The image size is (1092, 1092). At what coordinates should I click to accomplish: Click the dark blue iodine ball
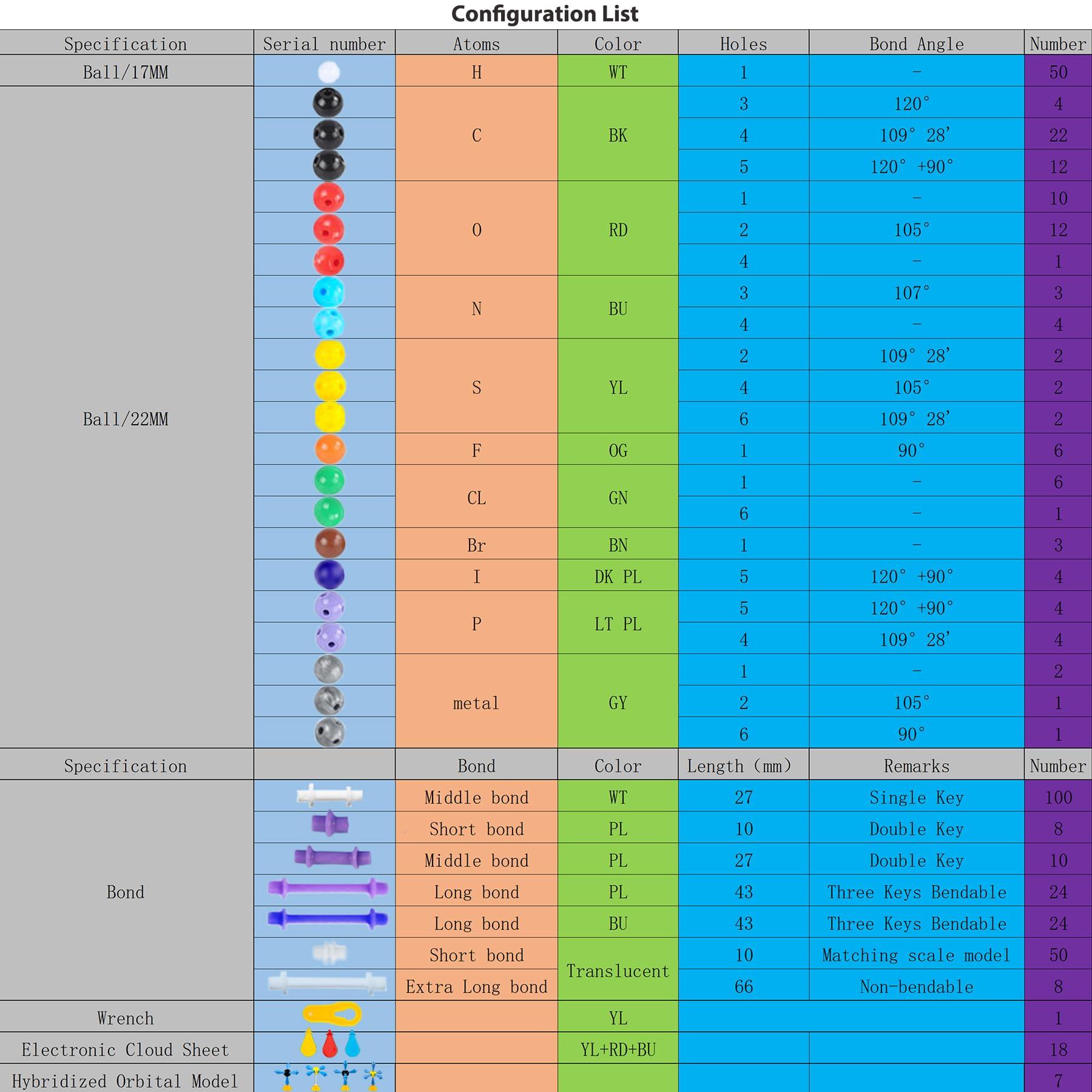tap(329, 575)
